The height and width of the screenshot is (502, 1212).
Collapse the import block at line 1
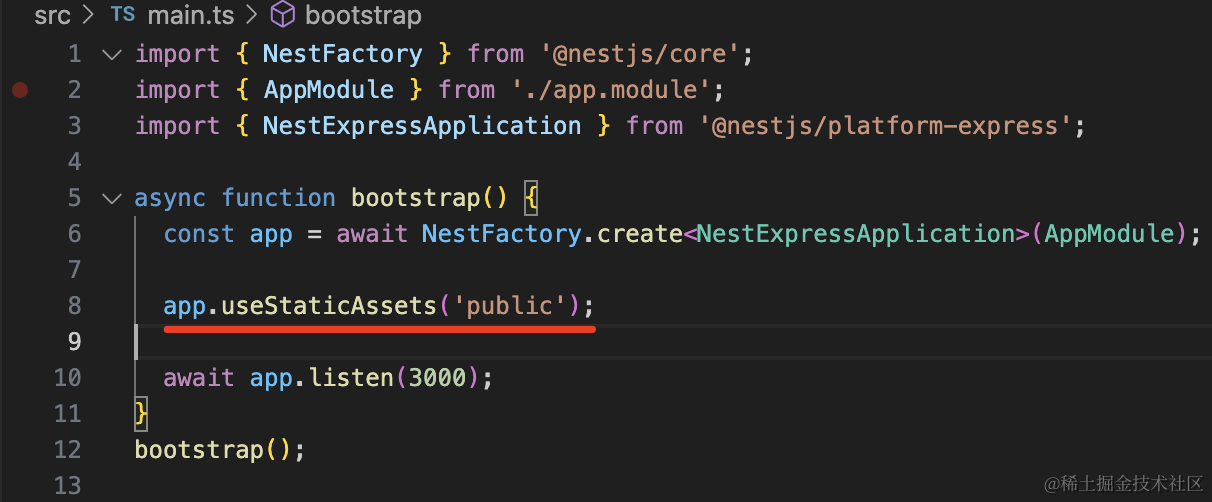point(111,54)
